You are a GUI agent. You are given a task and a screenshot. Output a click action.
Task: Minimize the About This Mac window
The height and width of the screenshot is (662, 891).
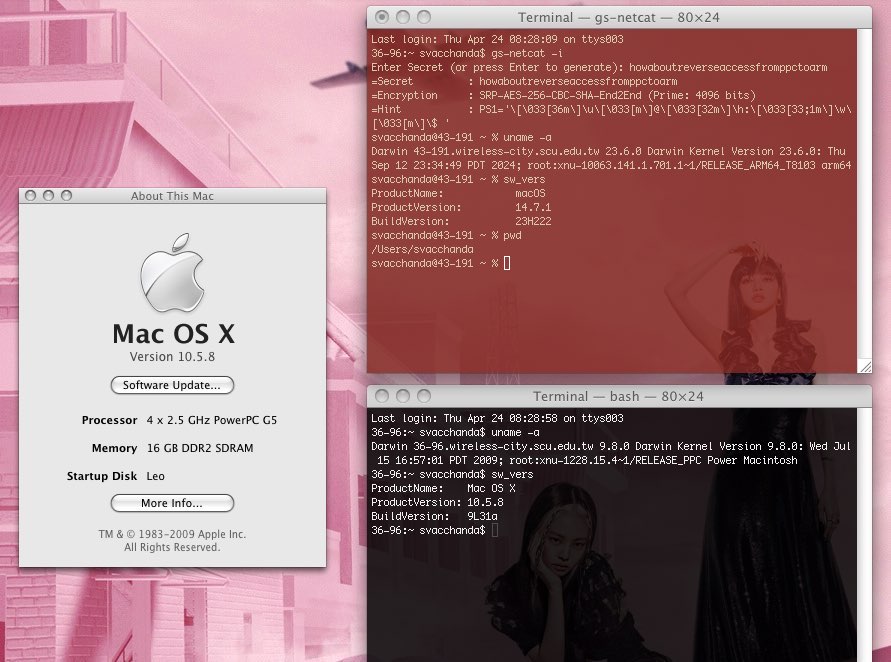[48, 195]
